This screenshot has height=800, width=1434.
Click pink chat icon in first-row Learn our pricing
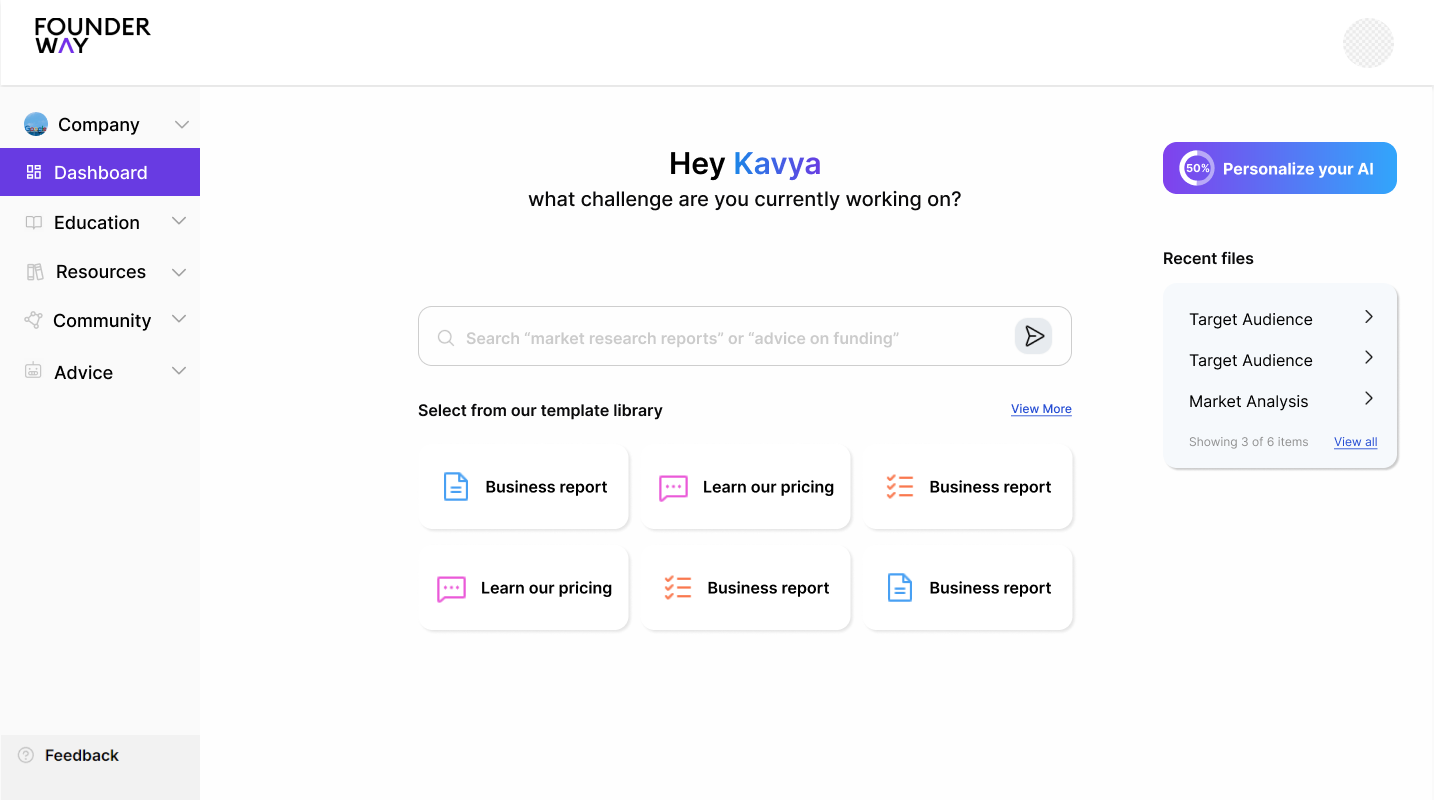pyautogui.click(x=674, y=488)
